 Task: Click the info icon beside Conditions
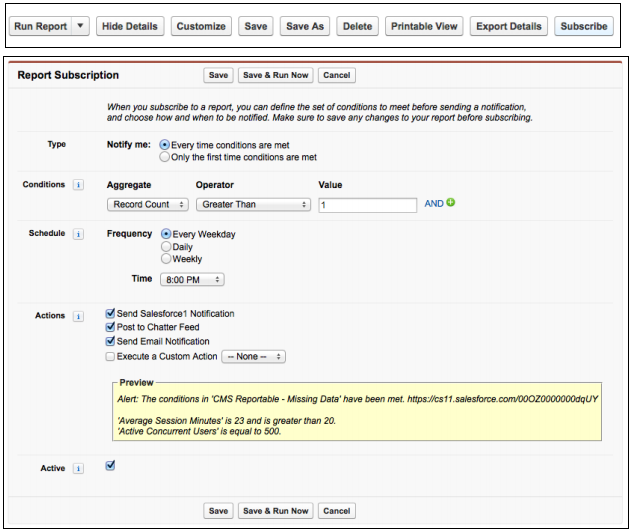[79, 185]
